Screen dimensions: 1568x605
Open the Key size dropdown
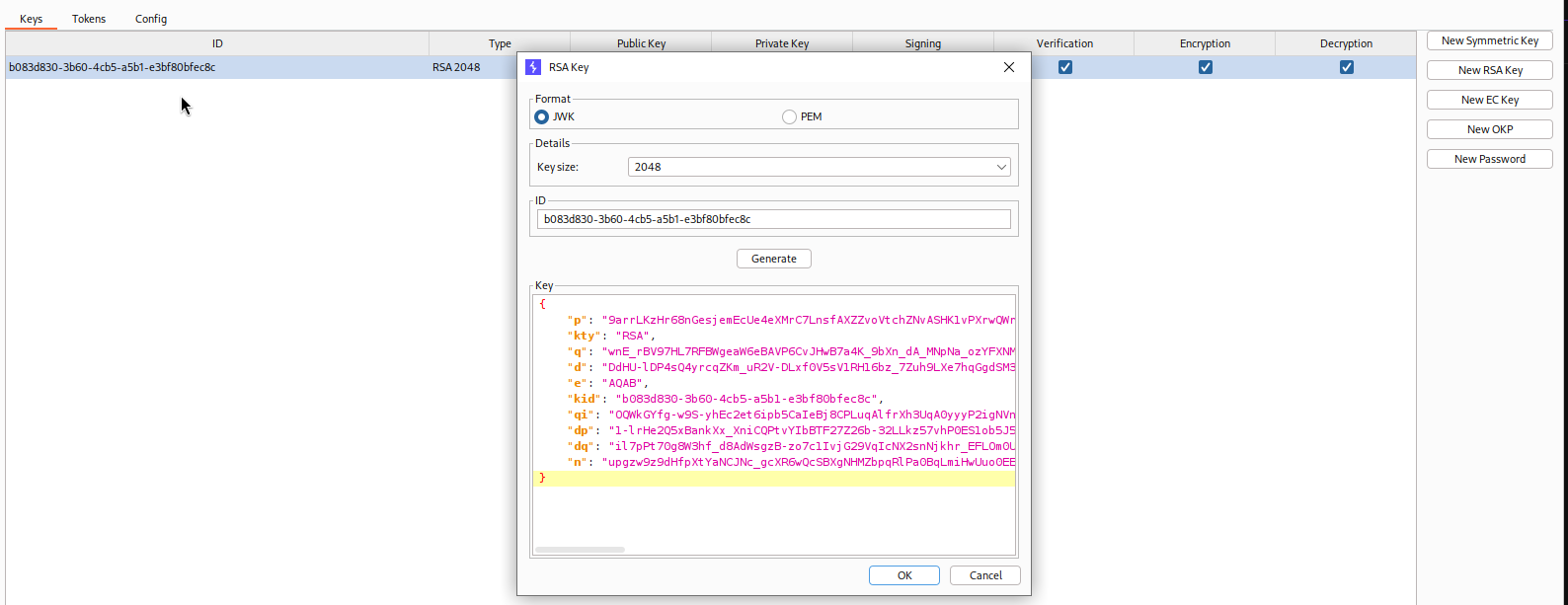(x=819, y=167)
